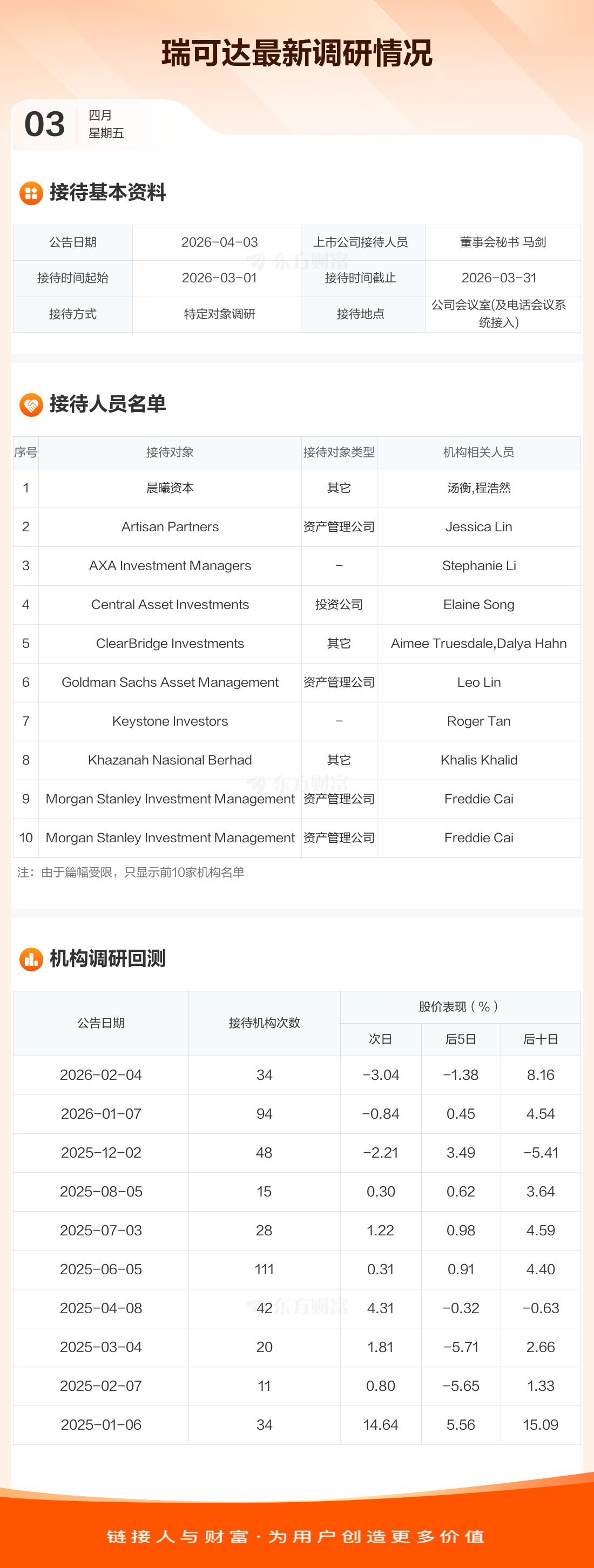Click the date 2025-03-04

pos(101,1348)
